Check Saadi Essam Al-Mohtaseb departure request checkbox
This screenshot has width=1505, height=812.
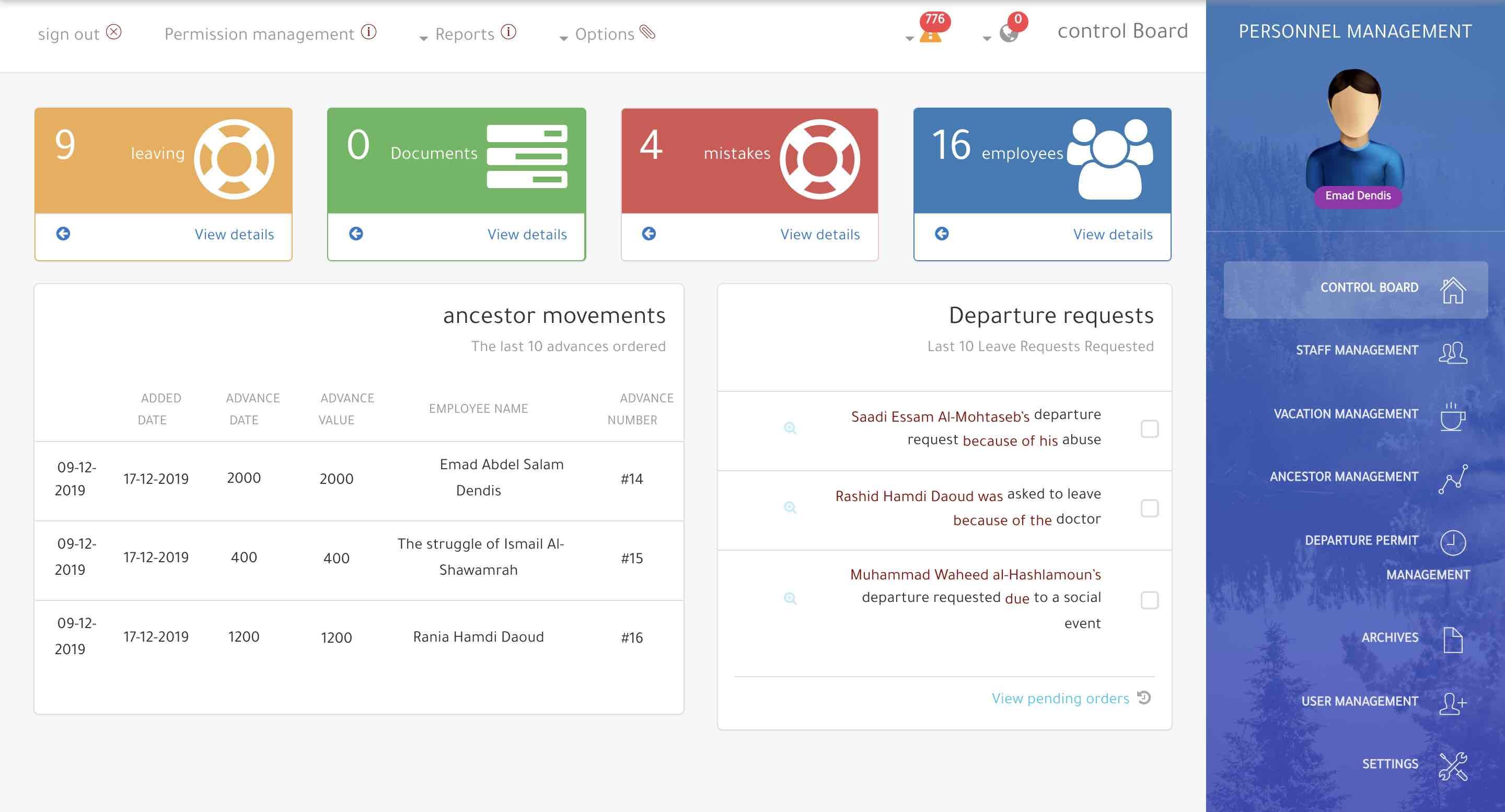[x=1149, y=429]
